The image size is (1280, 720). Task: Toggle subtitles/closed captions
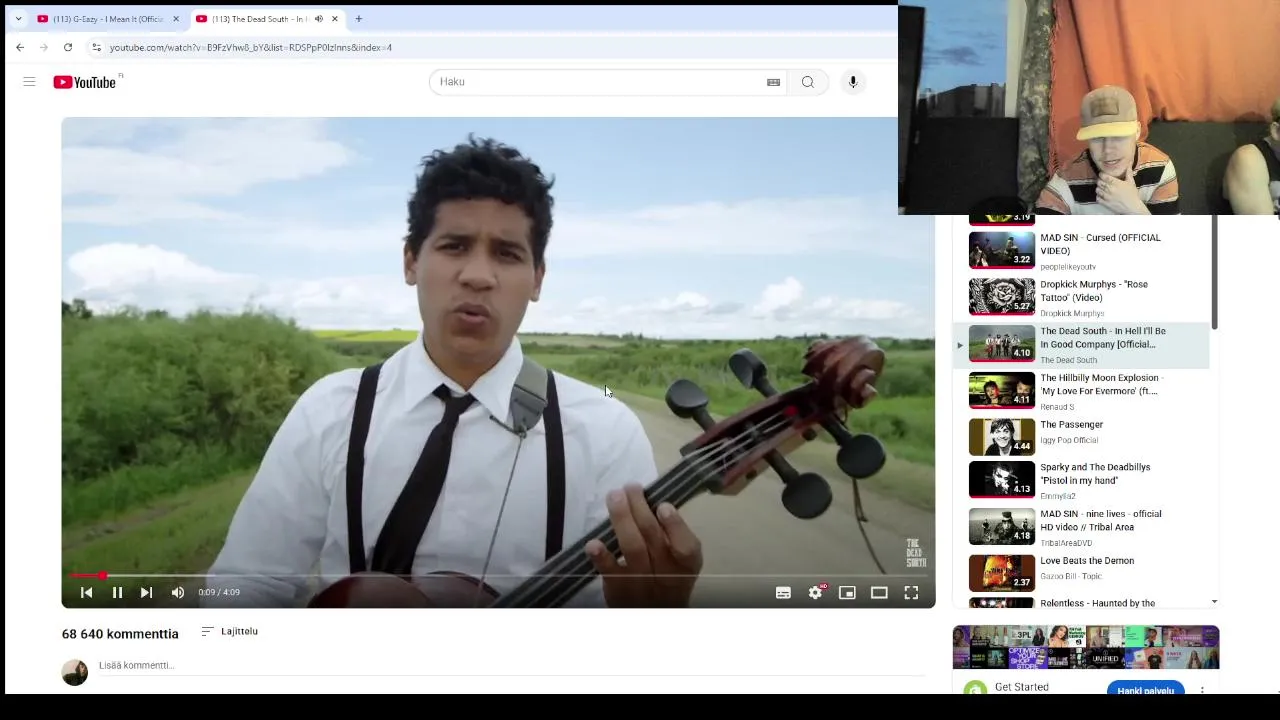tap(783, 592)
